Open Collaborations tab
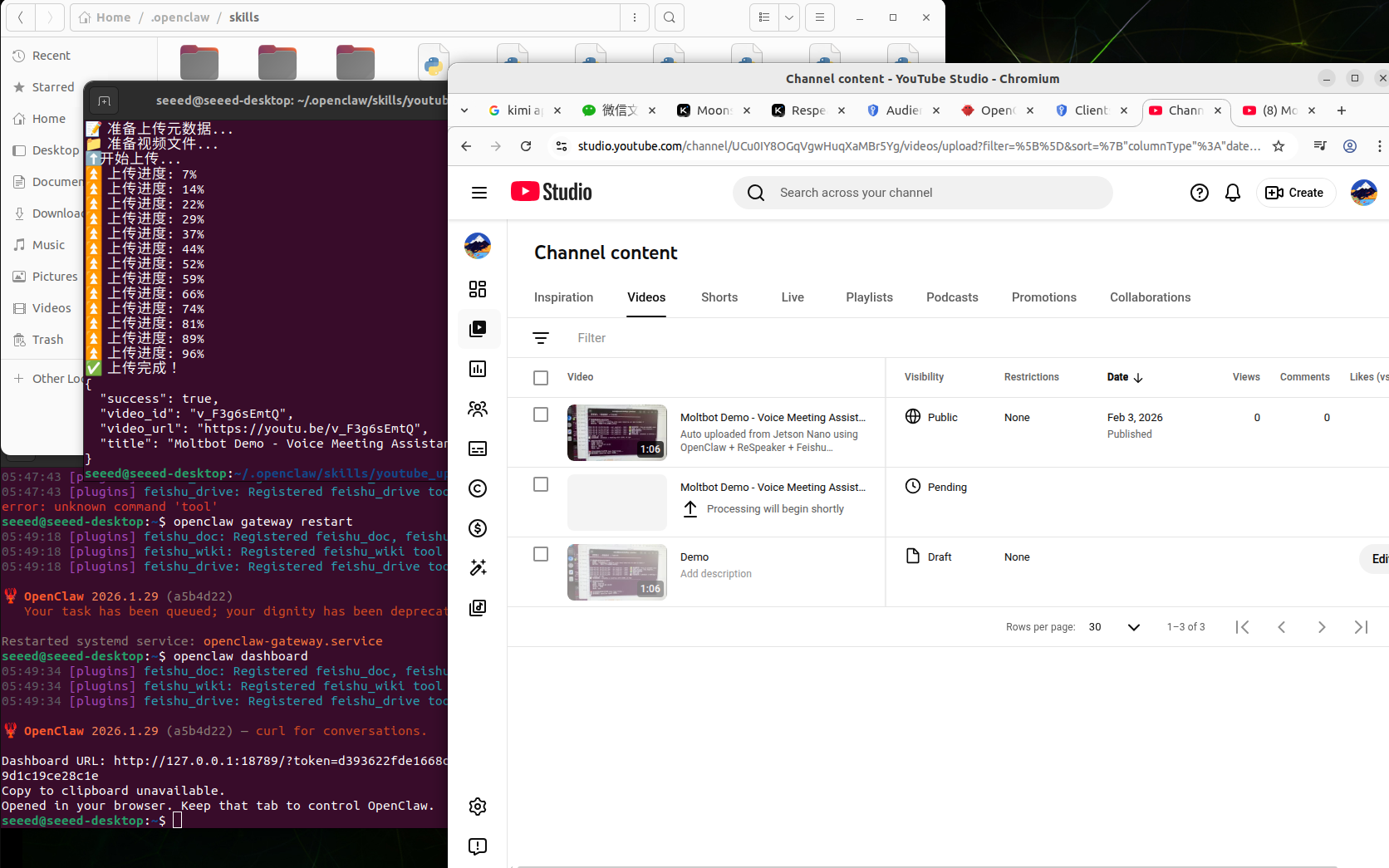1389x868 pixels. click(1151, 297)
